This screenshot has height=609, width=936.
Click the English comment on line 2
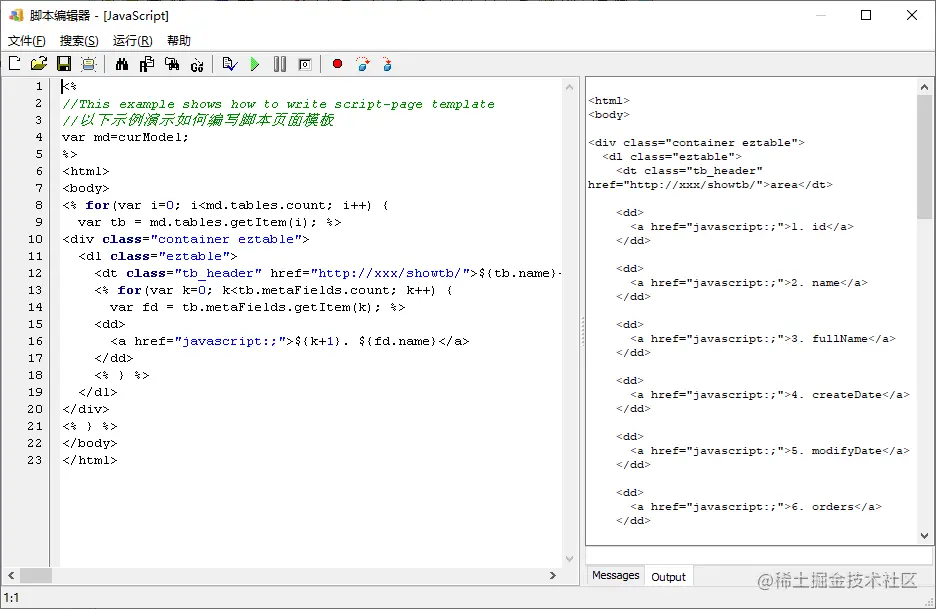tap(278, 103)
